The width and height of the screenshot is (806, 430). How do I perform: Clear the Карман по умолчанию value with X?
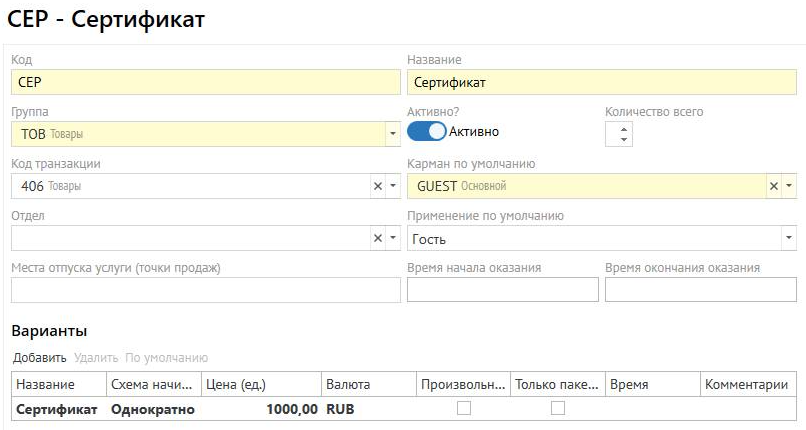coord(773,186)
